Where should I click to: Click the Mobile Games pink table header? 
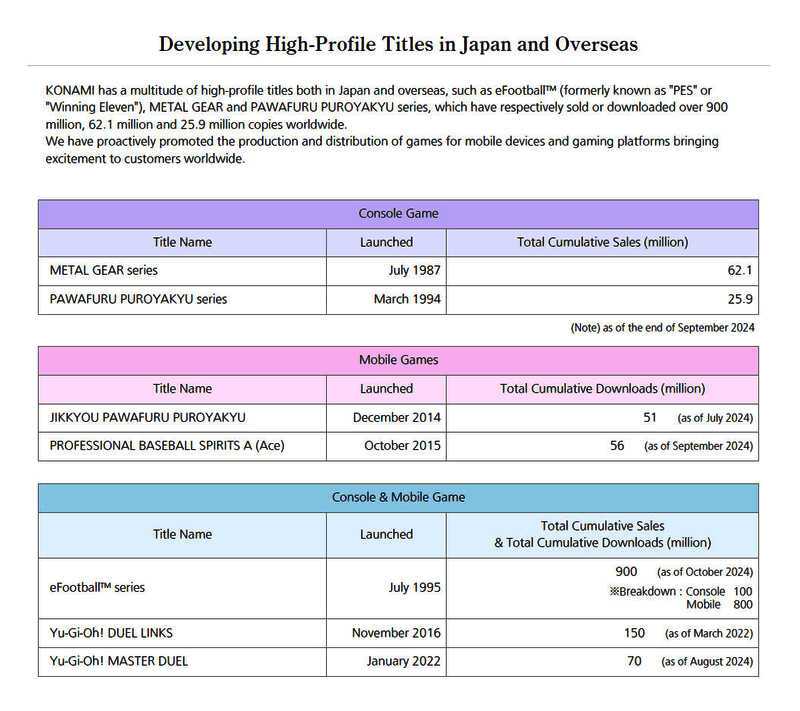398,360
